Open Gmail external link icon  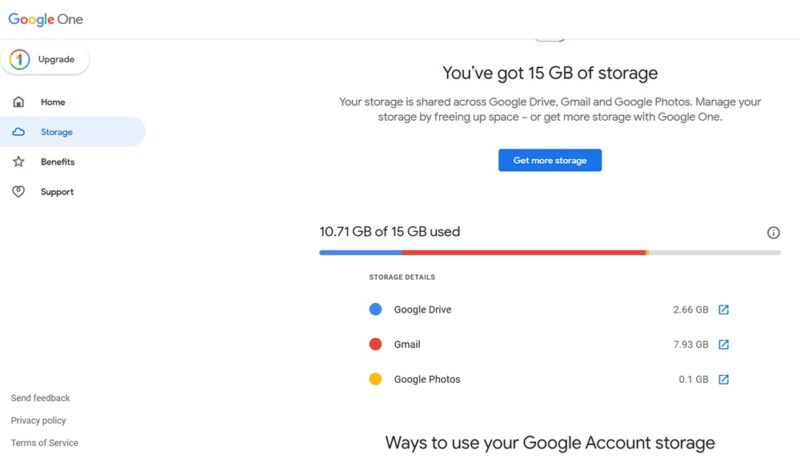[723, 344]
